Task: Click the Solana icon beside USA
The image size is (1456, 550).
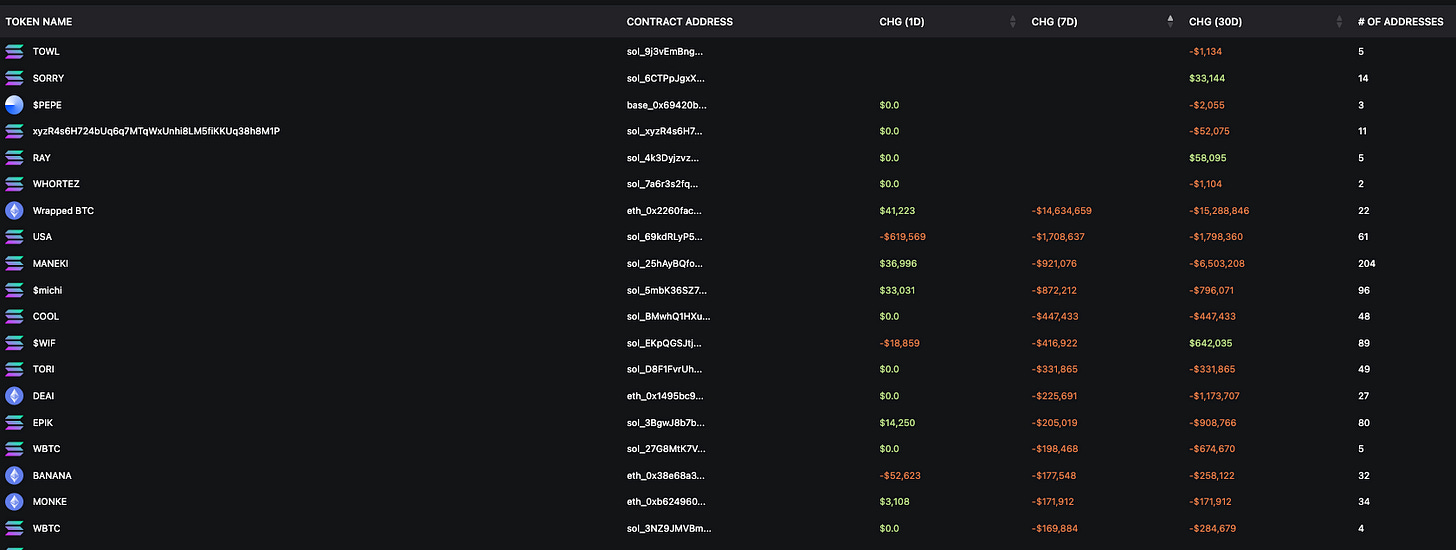Action: (x=14, y=237)
